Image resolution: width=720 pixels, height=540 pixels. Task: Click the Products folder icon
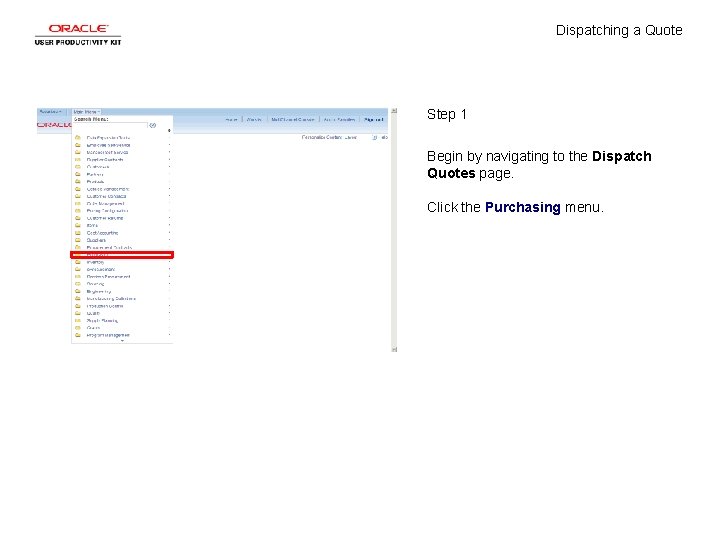pyautogui.click(x=78, y=181)
